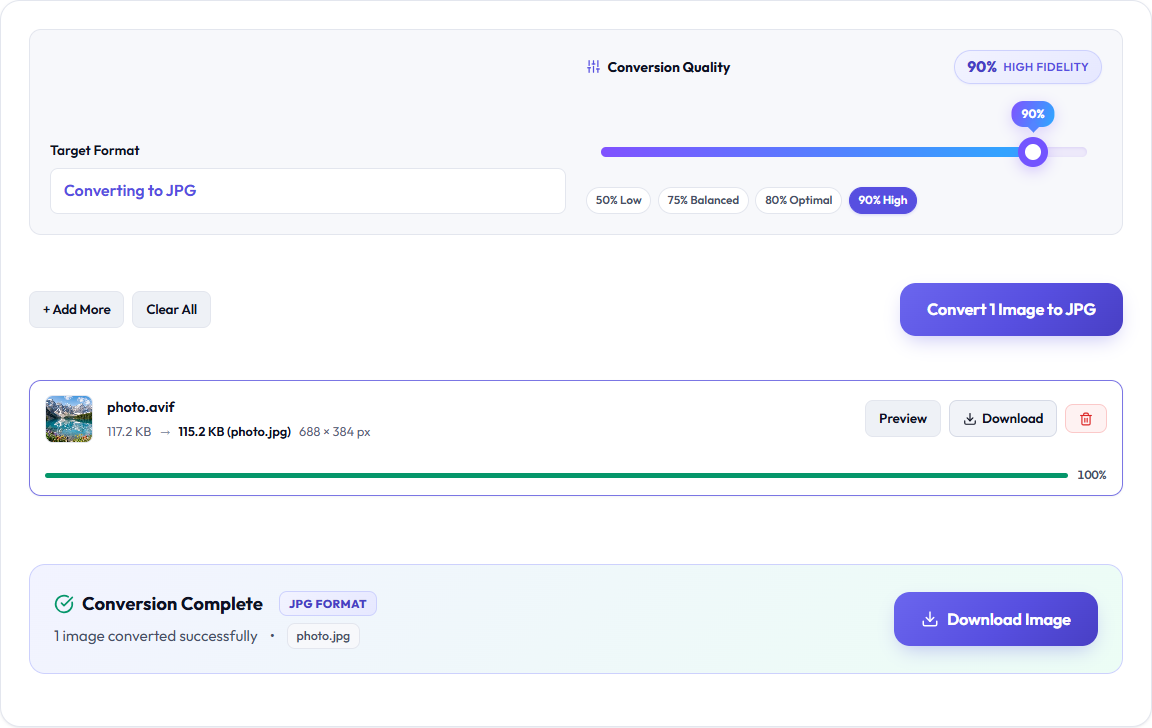Click the Download Image button

pyautogui.click(x=996, y=619)
